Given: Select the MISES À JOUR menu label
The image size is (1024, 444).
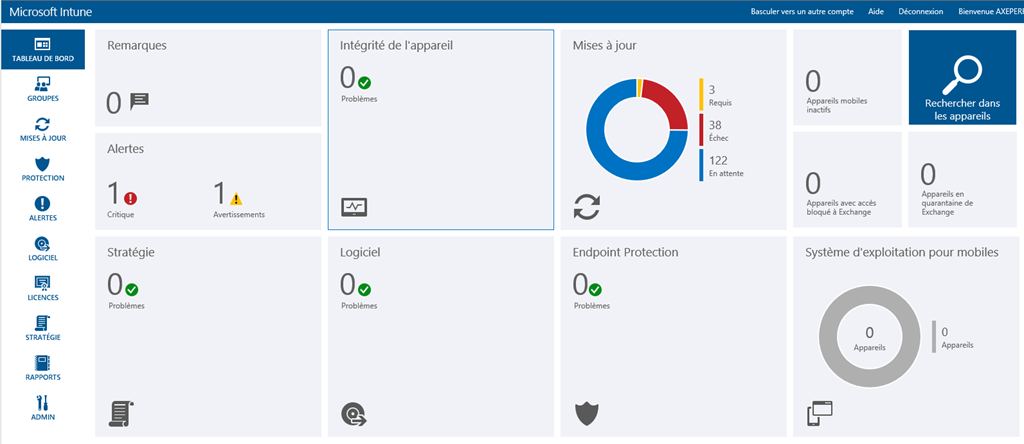Looking at the screenshot, I should tap(42, 138).
